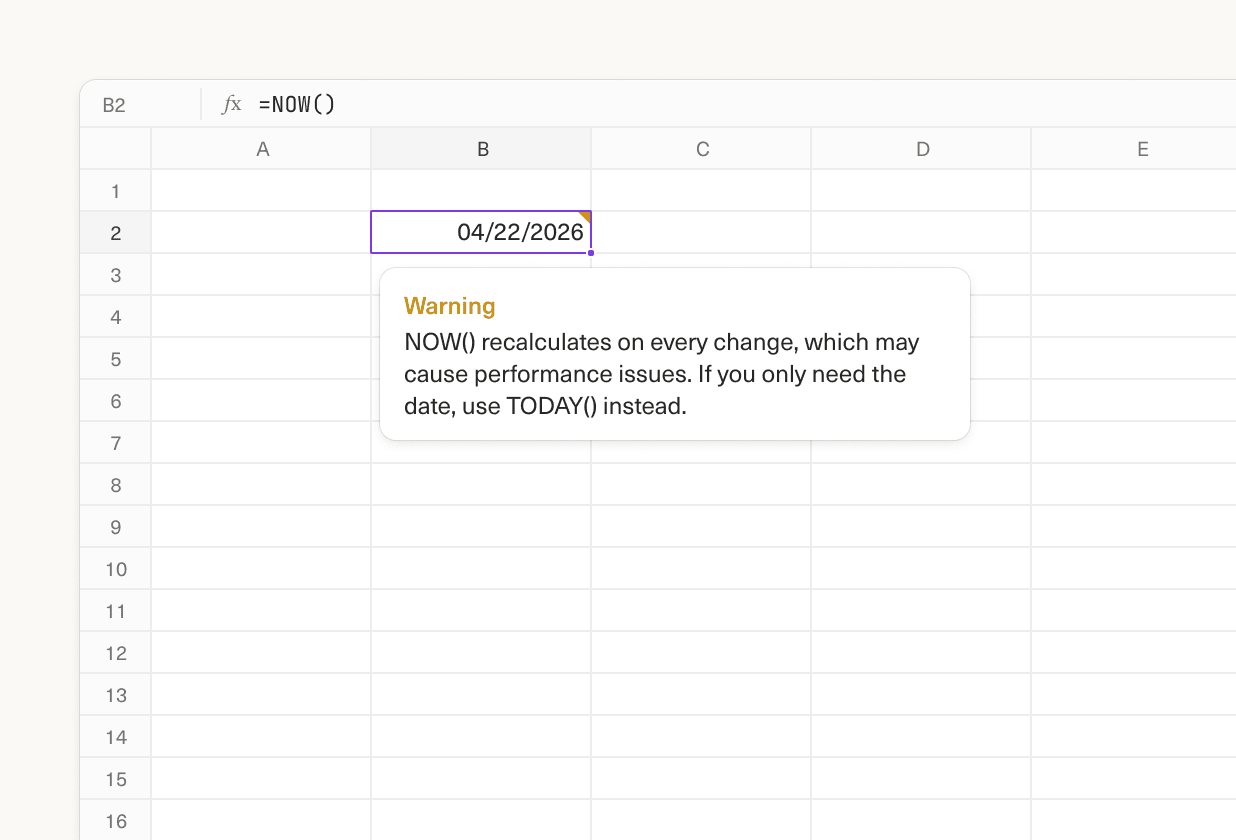Select column C header
Screen dimensions: 1236x840
click(702, 149)
